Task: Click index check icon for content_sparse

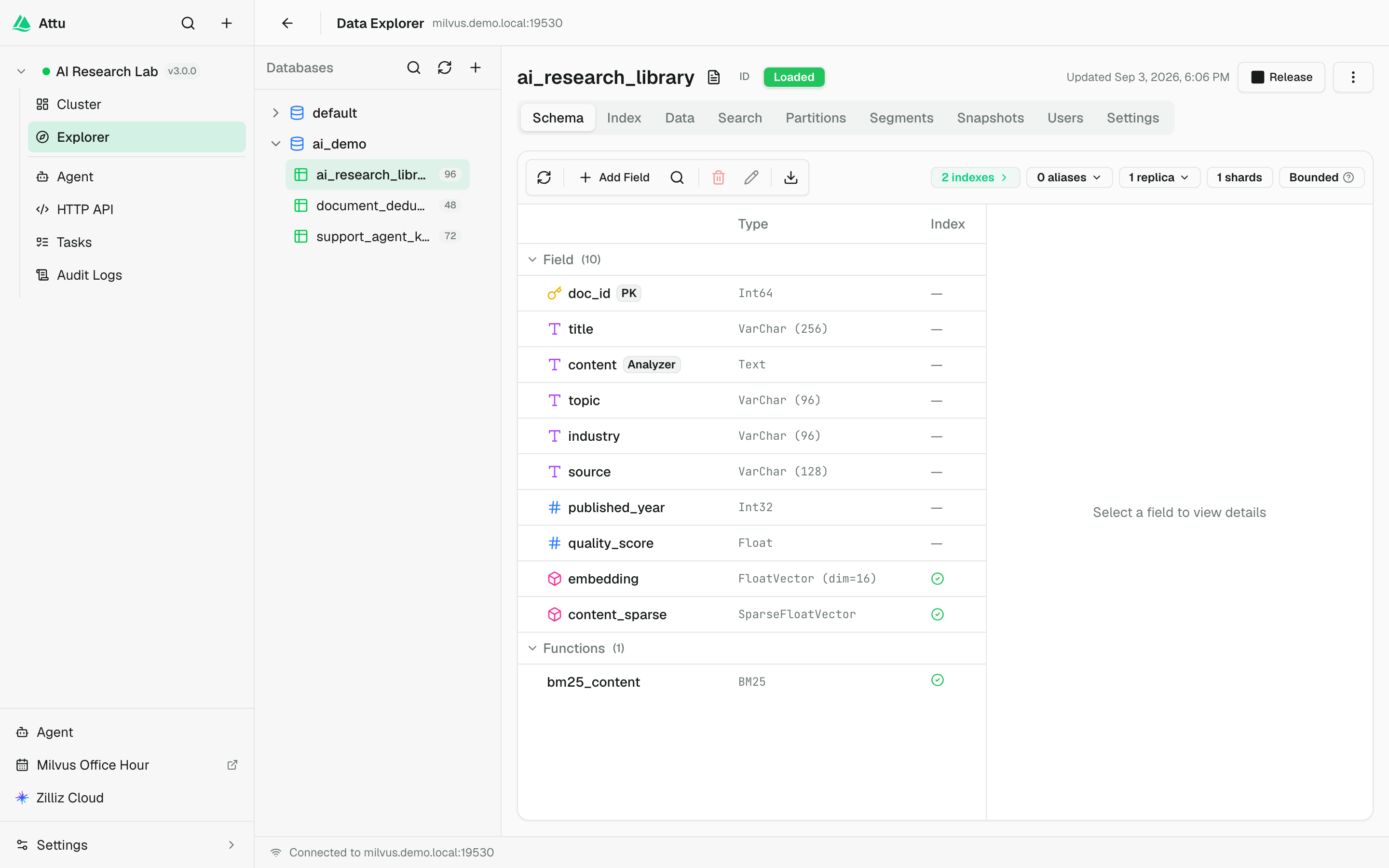Action: (x=937, y=614)
